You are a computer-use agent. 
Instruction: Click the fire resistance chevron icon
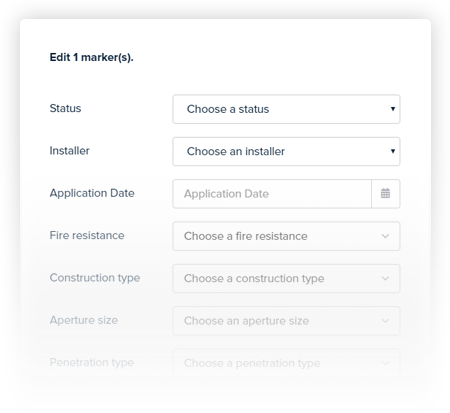385,236
